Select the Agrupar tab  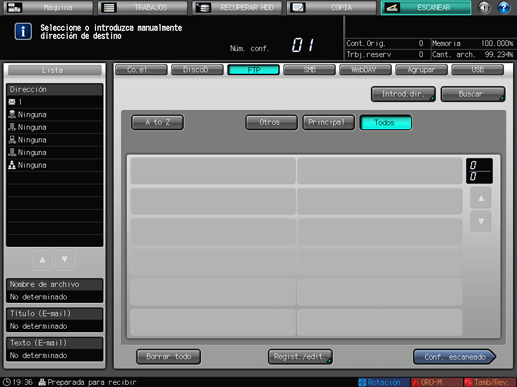pos(421,70)
